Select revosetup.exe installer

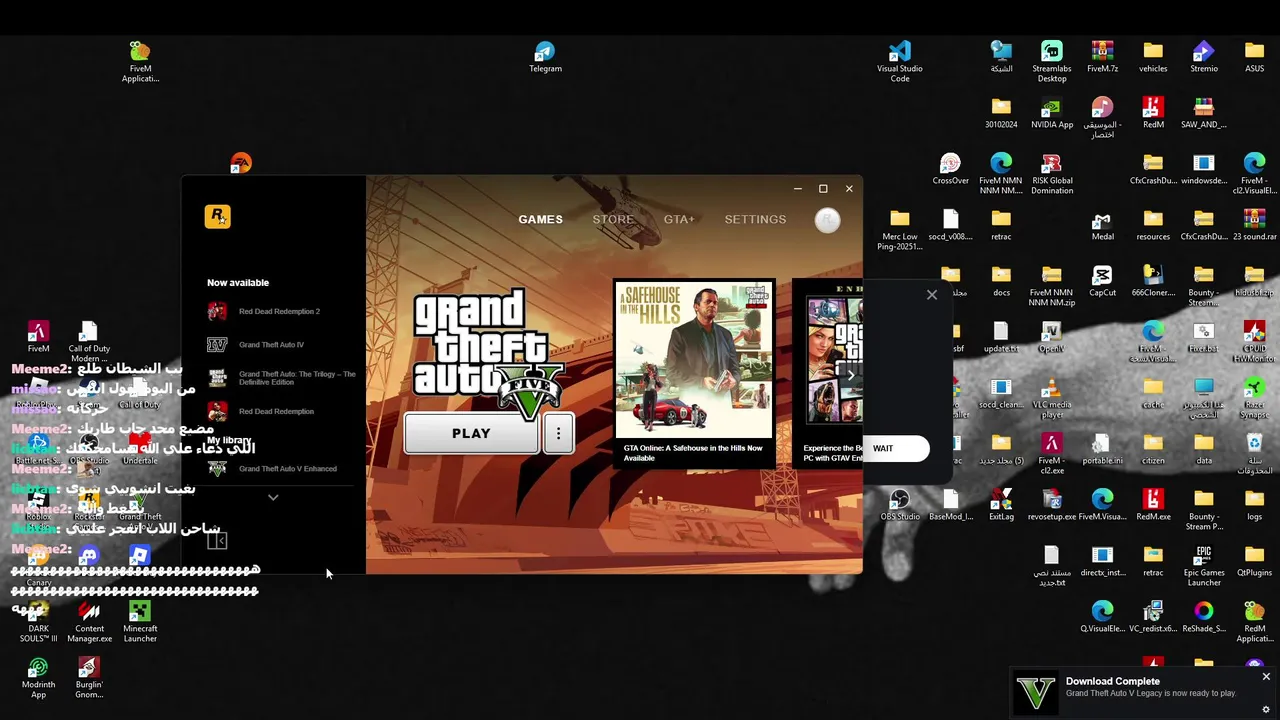[x=1052, y=505]
